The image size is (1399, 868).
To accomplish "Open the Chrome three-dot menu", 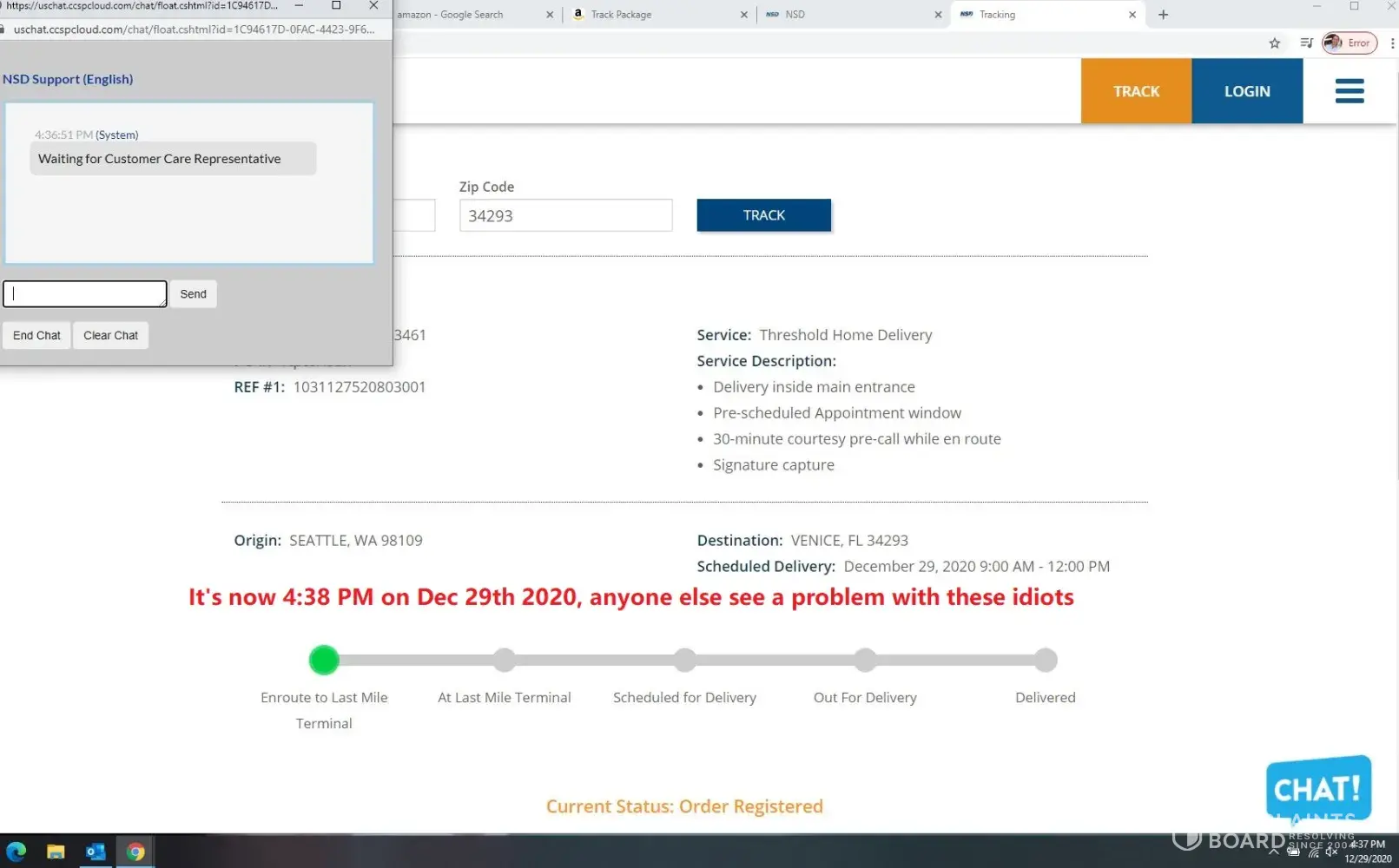I will click(1392, 43).
